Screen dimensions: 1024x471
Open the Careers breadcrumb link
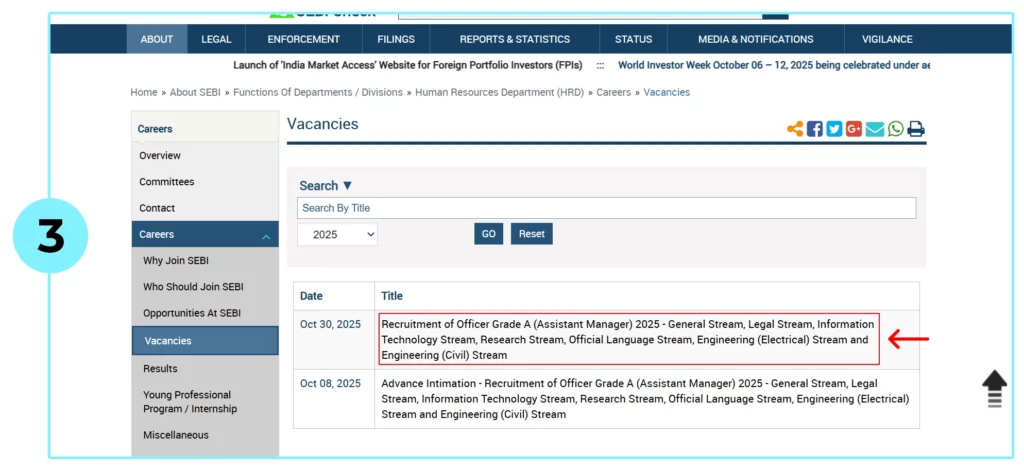click(x=614, y=92)
